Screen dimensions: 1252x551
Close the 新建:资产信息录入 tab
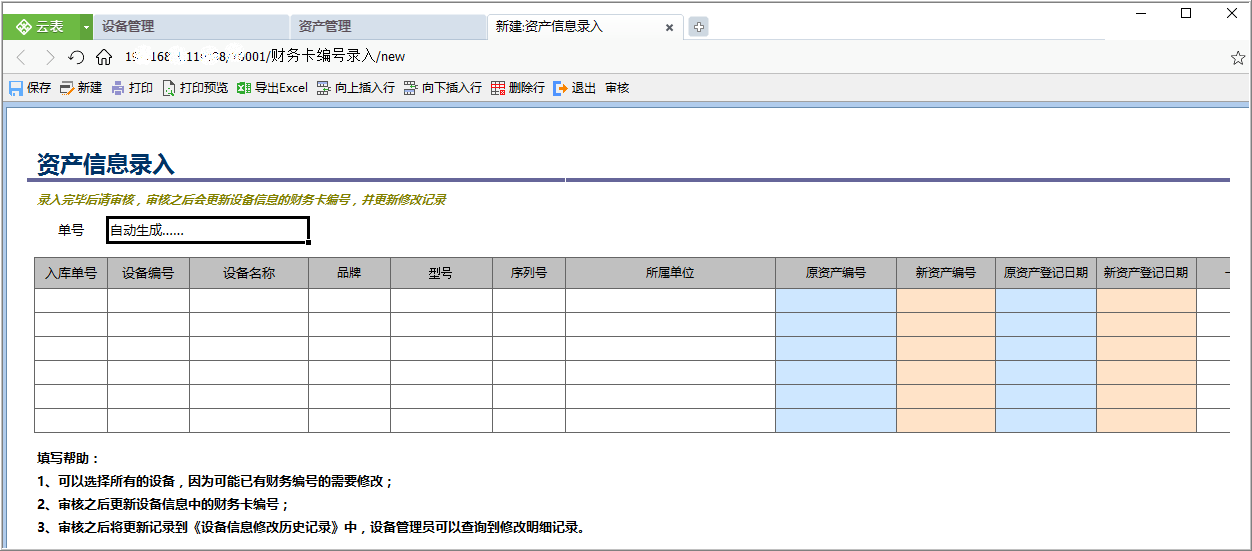670,28
